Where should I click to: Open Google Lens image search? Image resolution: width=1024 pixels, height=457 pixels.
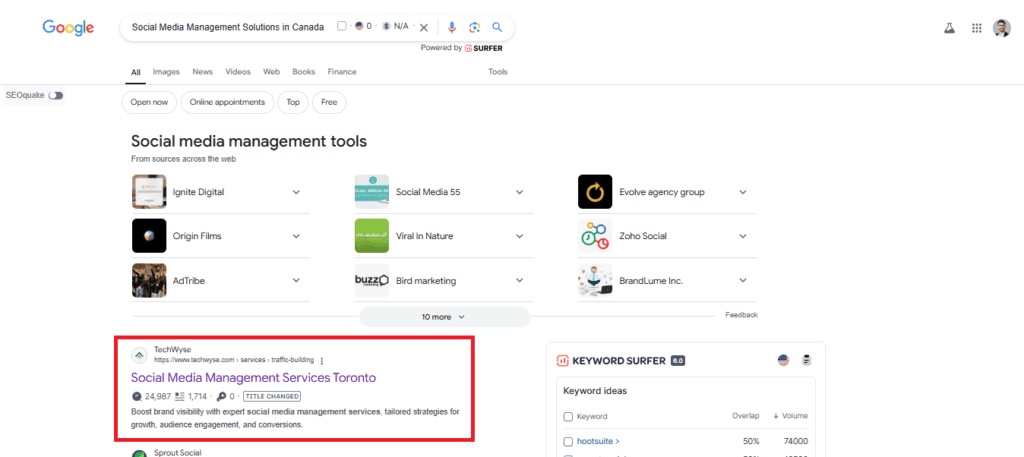click(x=474, y=27)
